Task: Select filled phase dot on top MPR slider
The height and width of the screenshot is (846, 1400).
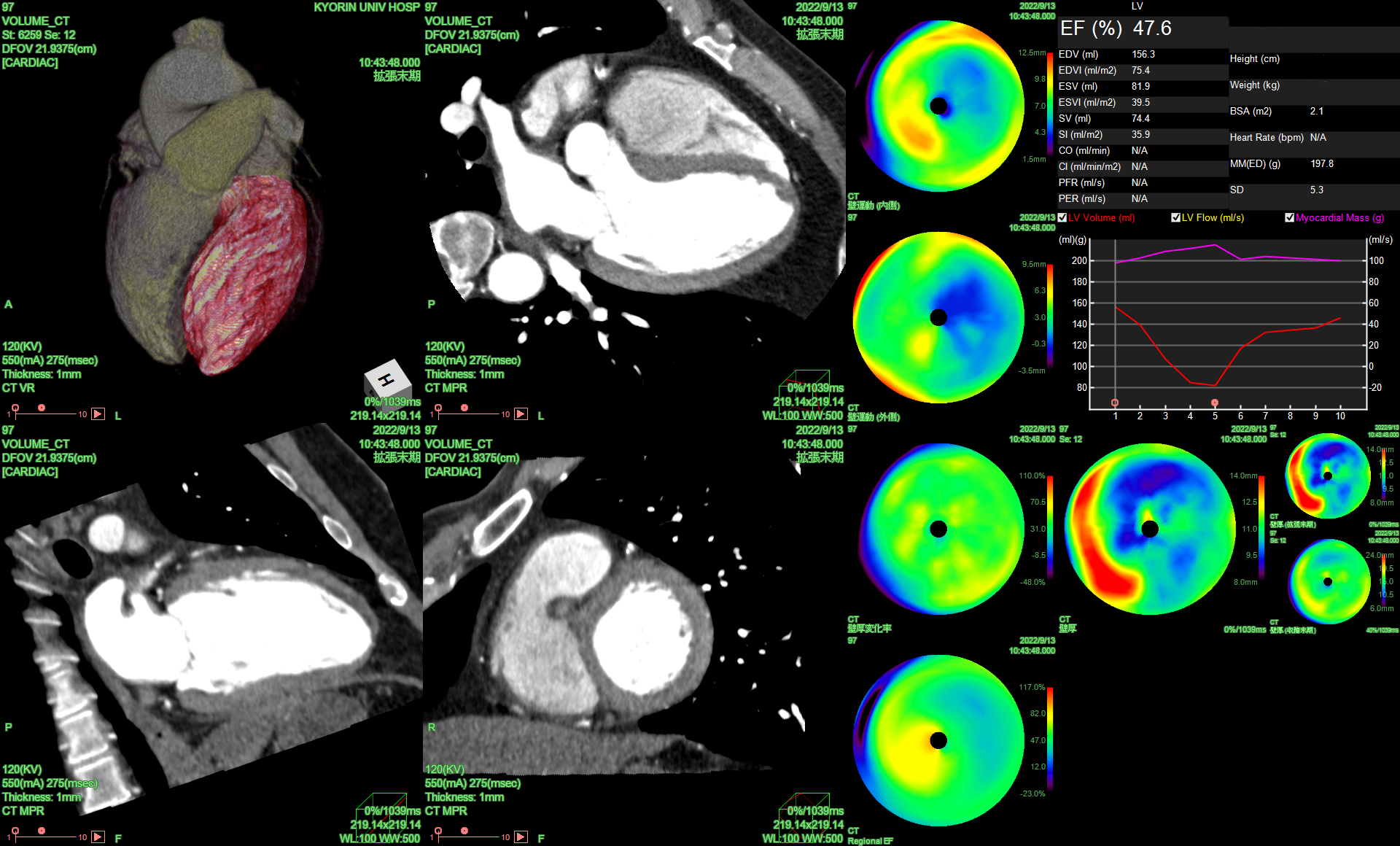Action: pyautogui.click(x=464, y=408)
